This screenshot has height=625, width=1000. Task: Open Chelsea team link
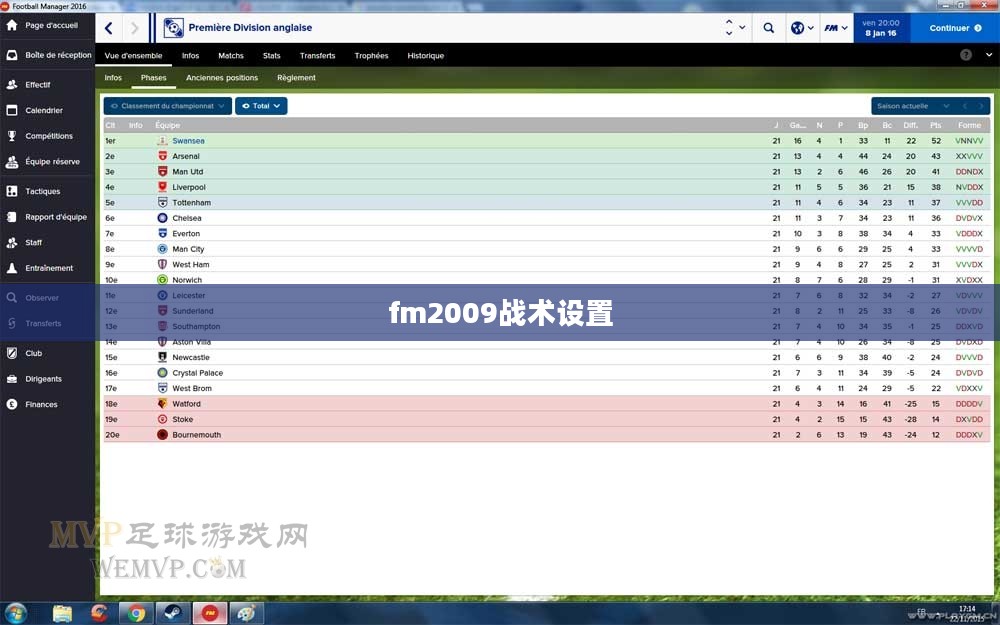point(186,218)
